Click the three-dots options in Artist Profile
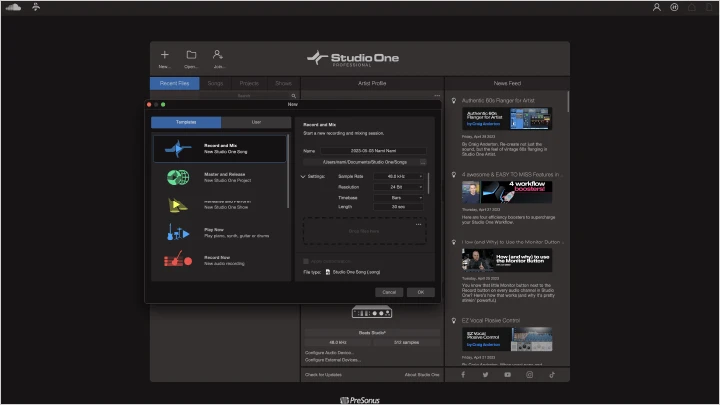The image size is (720, 405). [x=437, y=96]
